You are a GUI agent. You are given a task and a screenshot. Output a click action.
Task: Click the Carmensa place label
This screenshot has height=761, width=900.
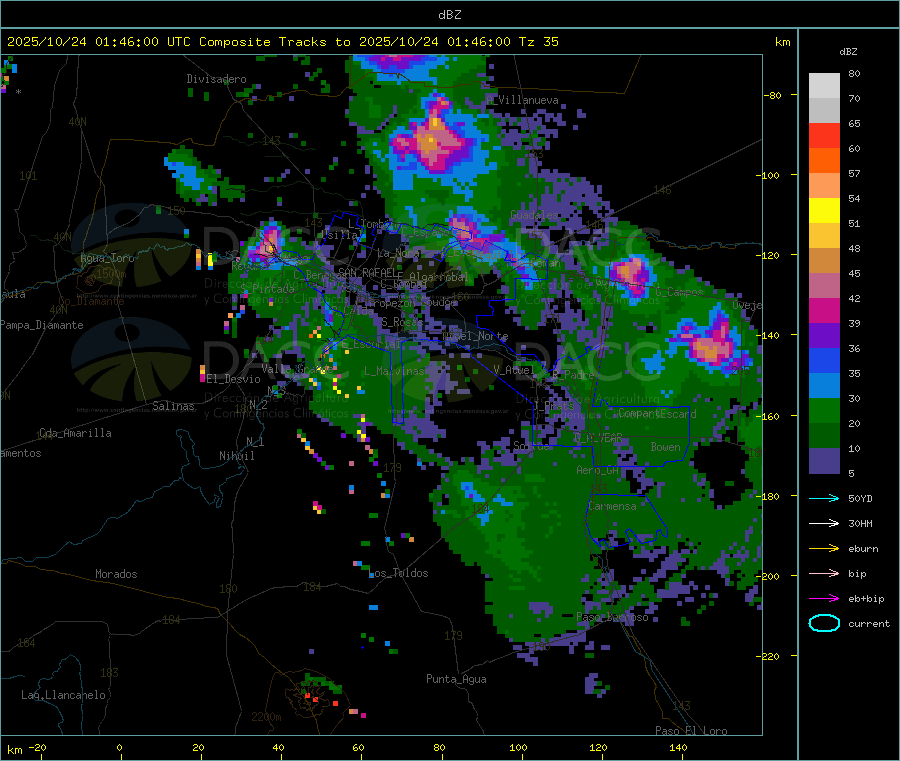612,506
